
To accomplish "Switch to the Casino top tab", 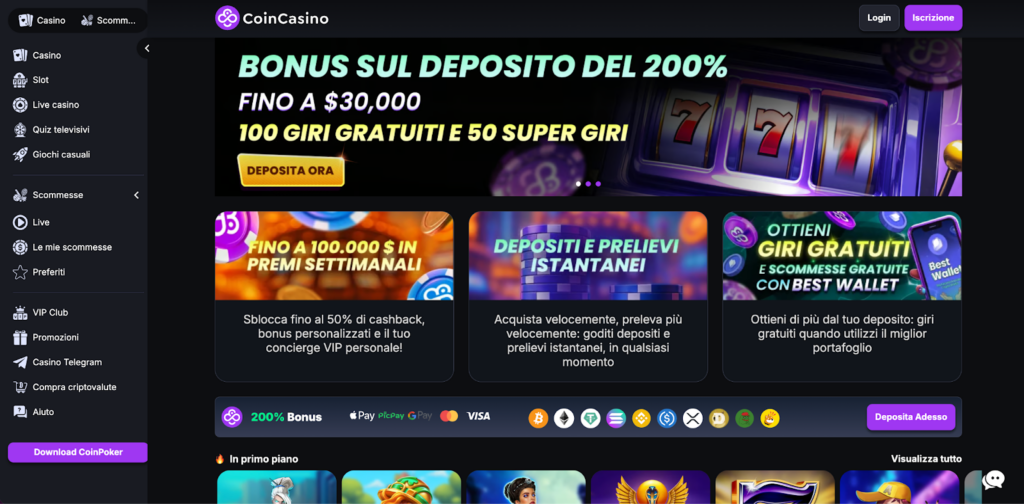I will (x=42, y=20).
